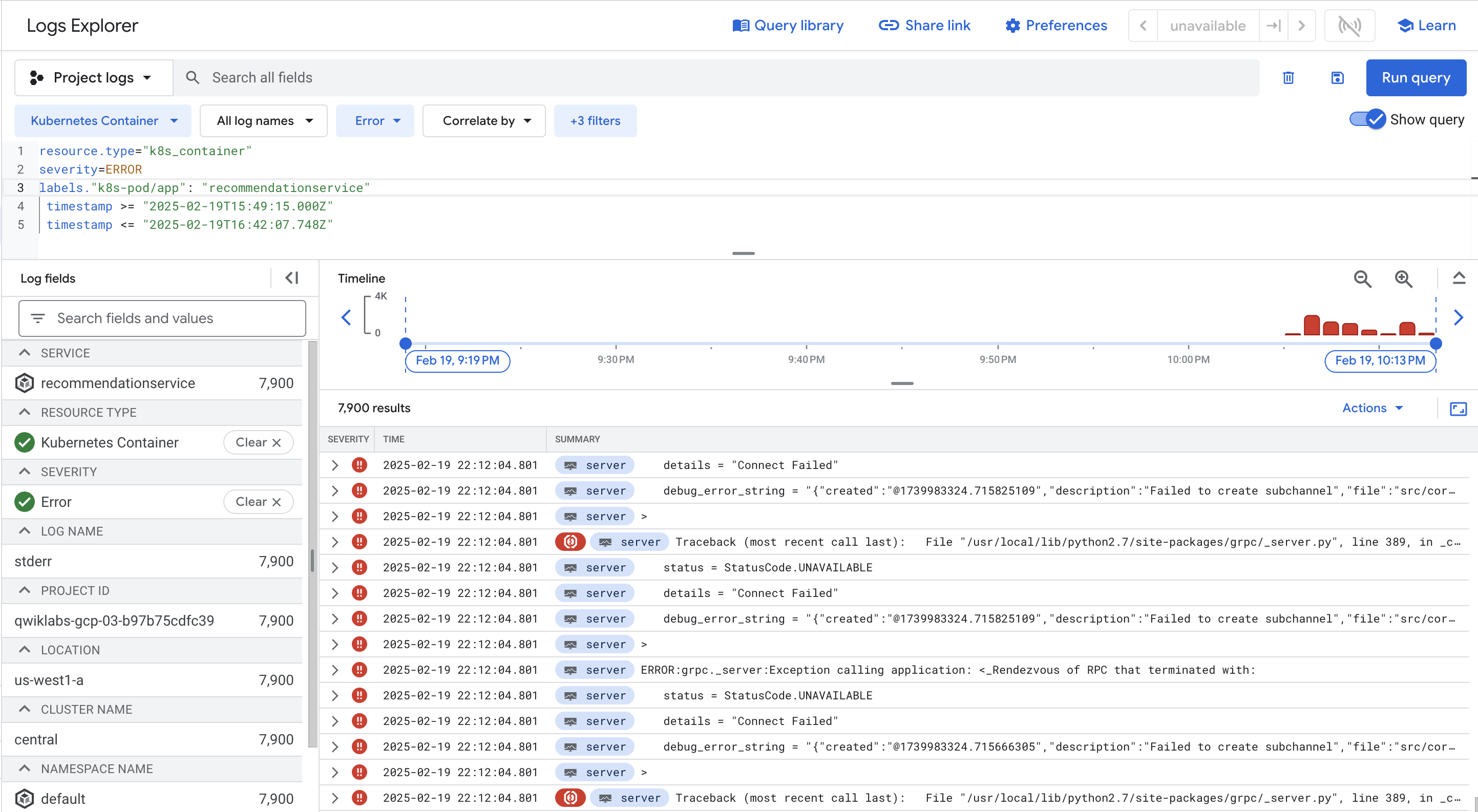
Task: Collapse the CLUSTER NAME section
Action: [x=24, y=709]
